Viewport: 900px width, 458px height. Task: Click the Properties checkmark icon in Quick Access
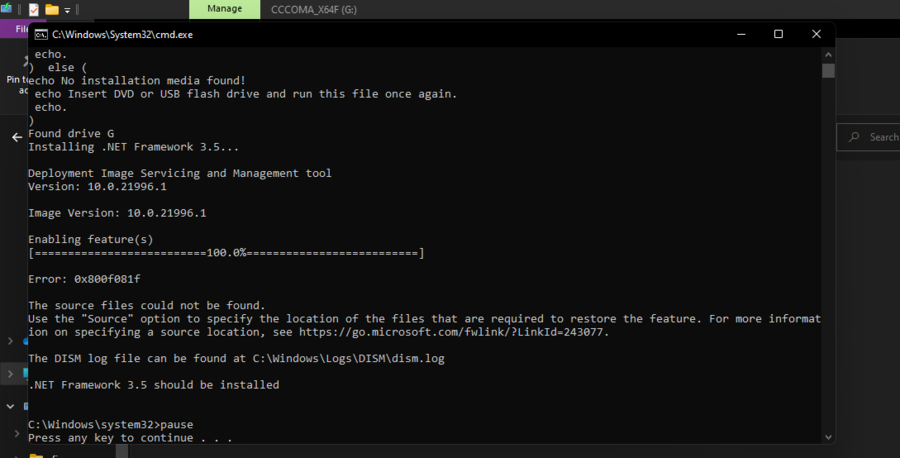click(x=33, y=9)
